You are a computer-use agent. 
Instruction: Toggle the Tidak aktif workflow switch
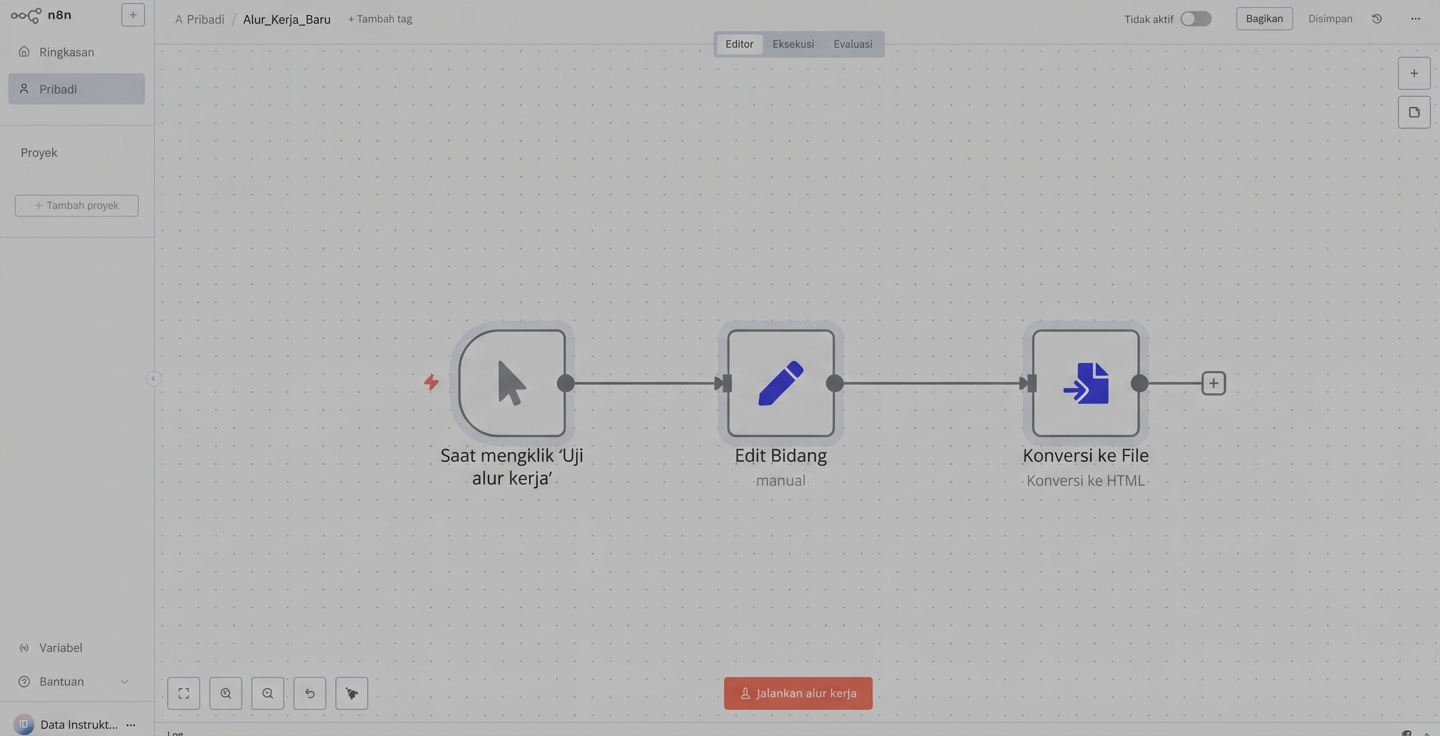1195,19
